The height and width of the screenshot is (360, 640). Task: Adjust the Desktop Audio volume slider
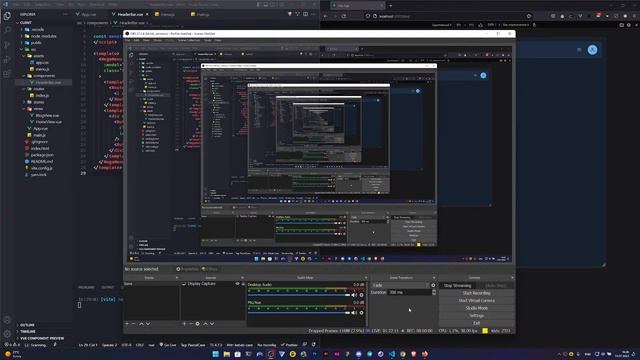point(299,295)
